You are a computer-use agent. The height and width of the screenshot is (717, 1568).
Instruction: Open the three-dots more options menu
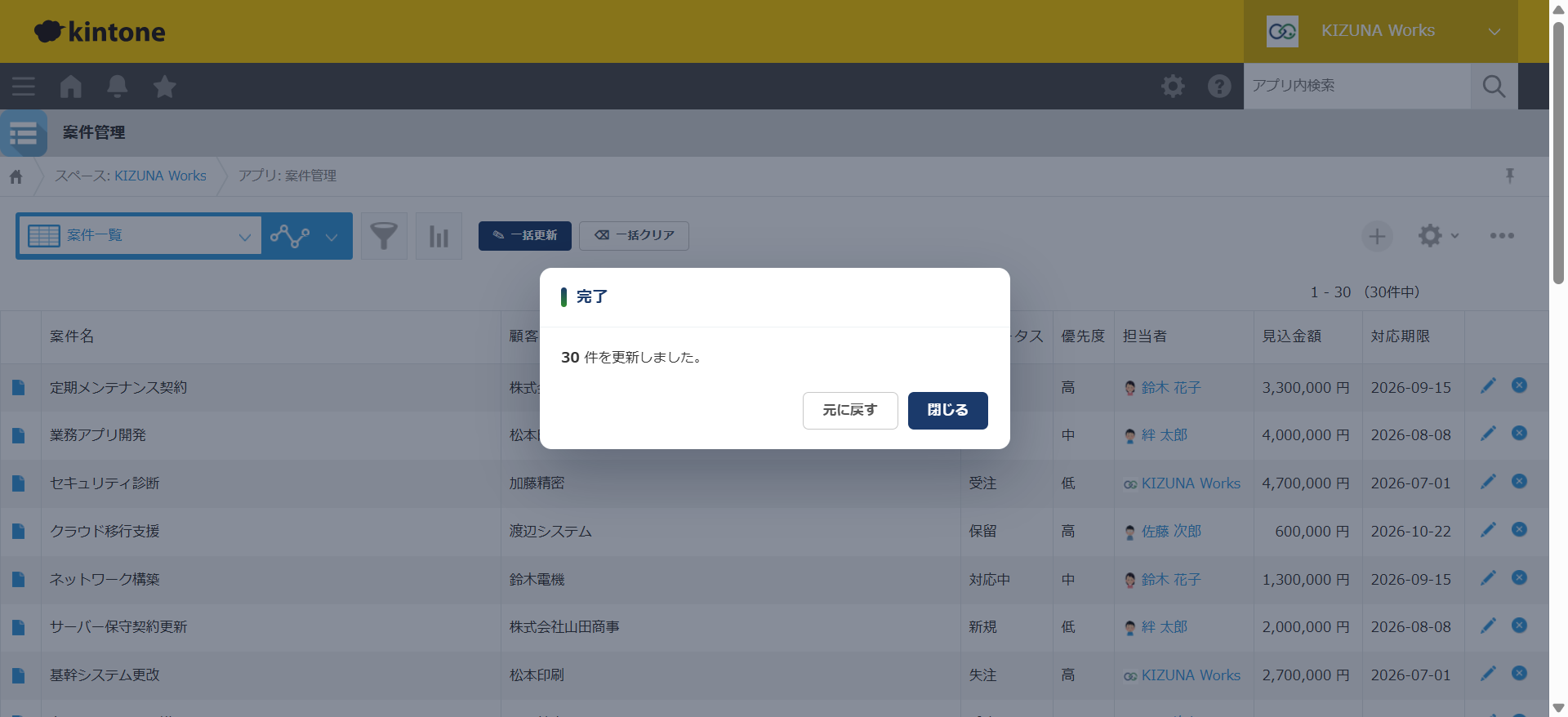tap(1502, 236)
